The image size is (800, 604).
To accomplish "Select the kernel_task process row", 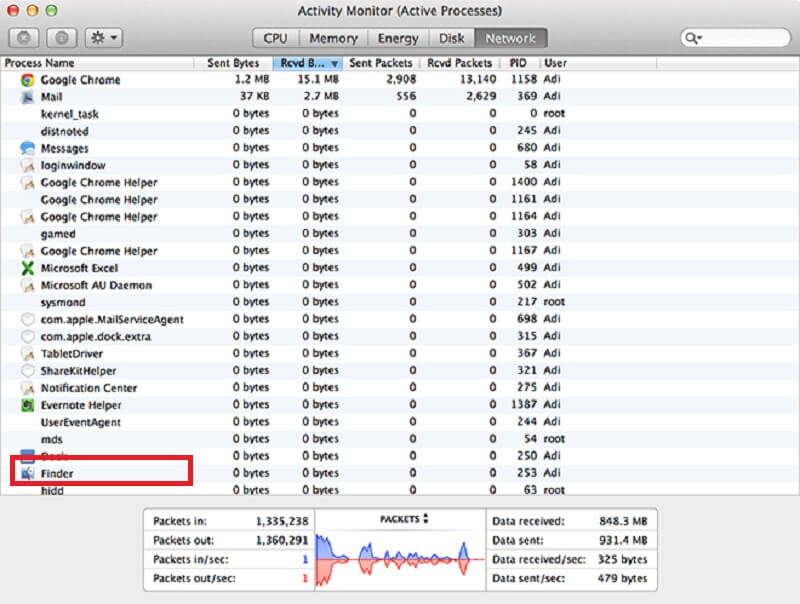I will coord(400,114).
